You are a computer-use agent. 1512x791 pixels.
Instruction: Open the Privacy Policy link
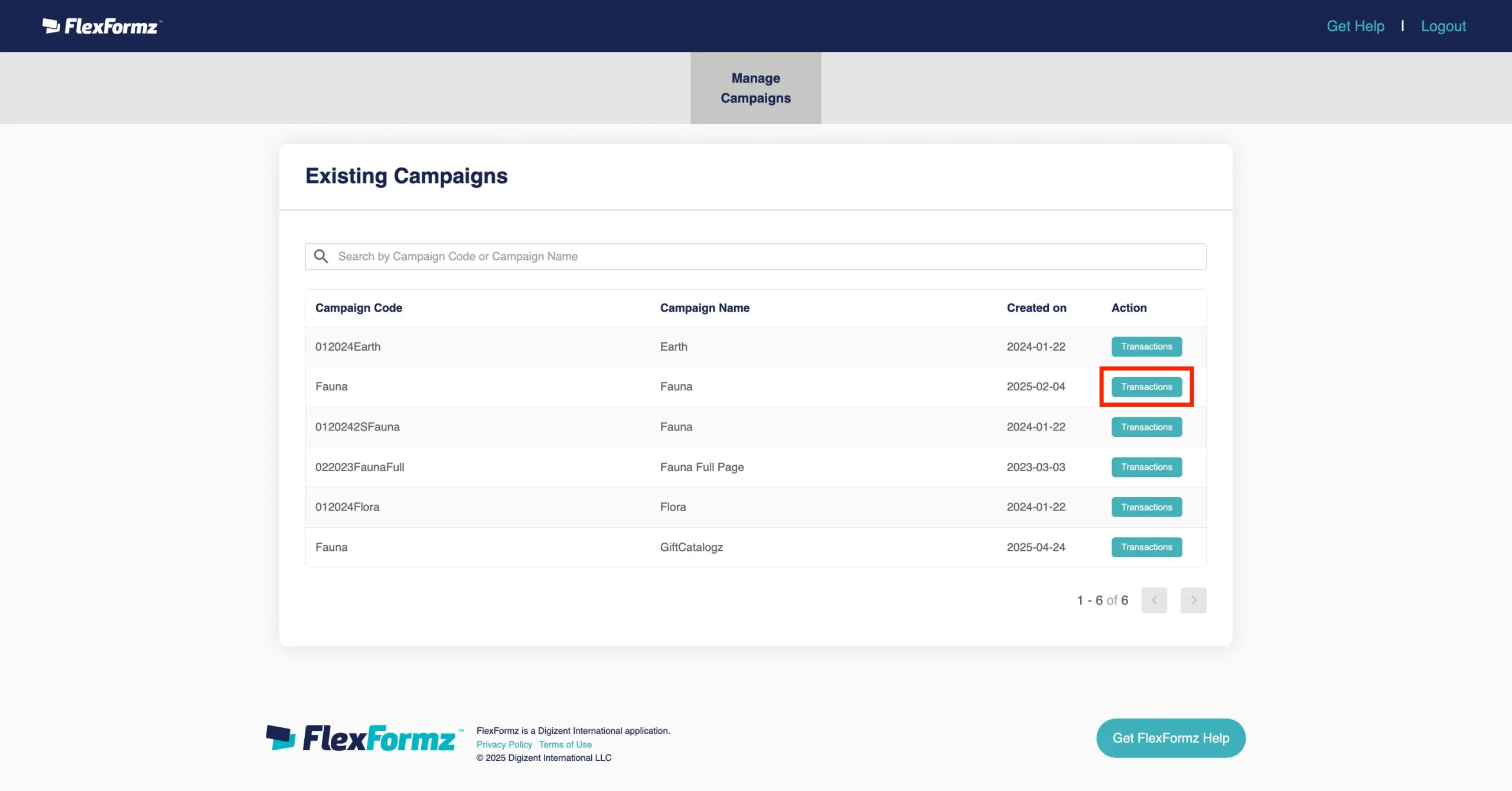pyautogui.click(x=504, y=744)
